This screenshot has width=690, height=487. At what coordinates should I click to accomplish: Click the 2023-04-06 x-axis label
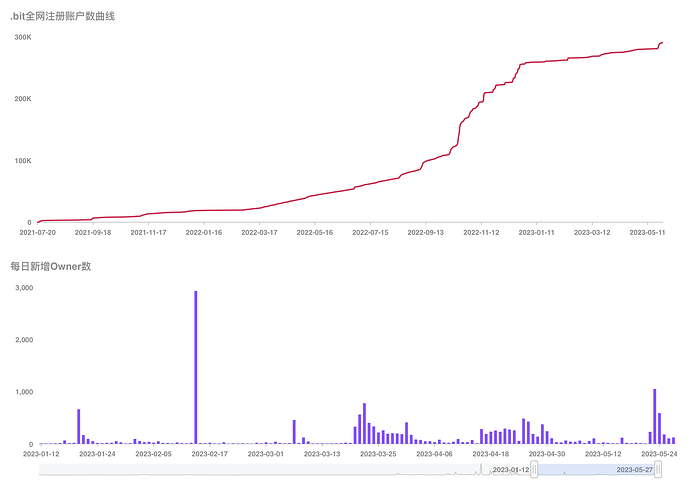[x=434, y=454]
